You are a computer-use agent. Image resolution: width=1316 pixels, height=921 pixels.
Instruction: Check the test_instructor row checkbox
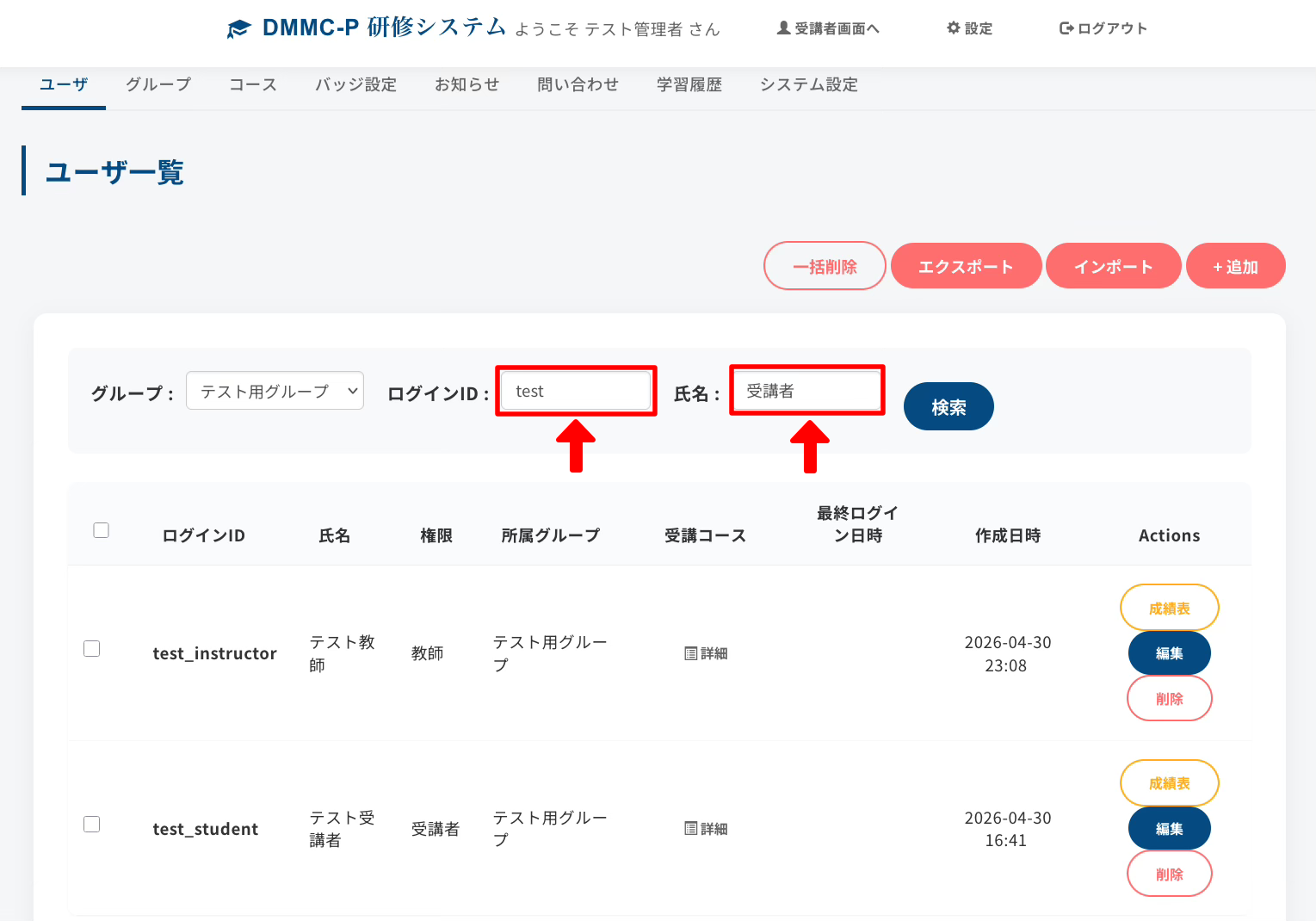point(92,649)
